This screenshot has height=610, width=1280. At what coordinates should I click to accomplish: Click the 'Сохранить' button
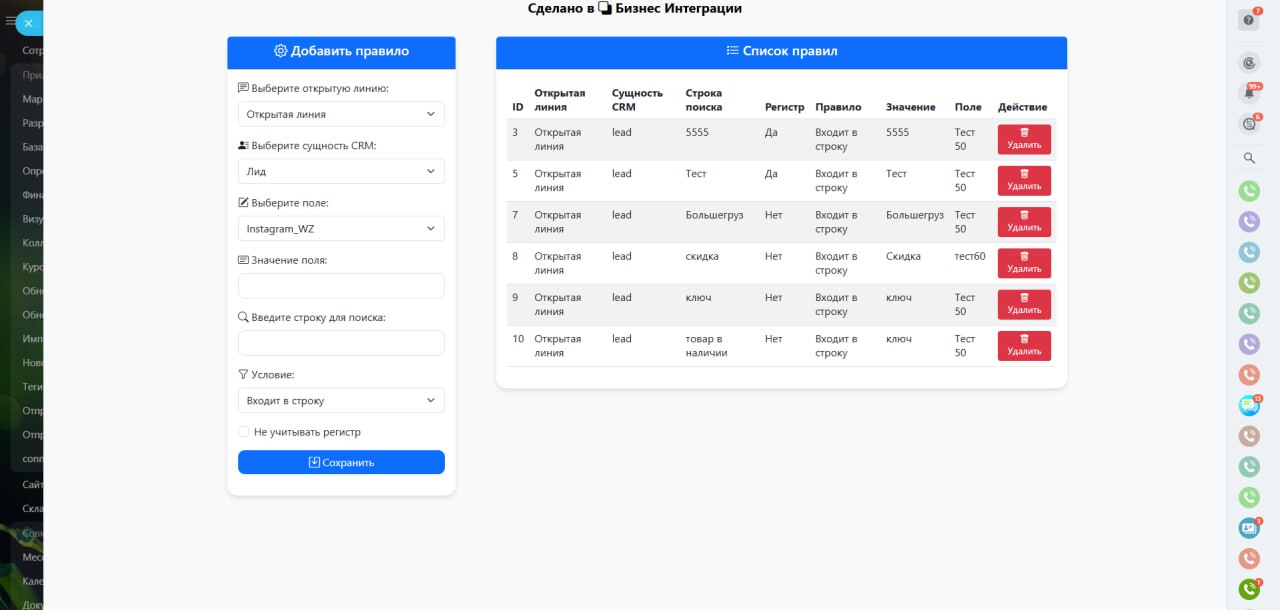click(x=341, y=462)
